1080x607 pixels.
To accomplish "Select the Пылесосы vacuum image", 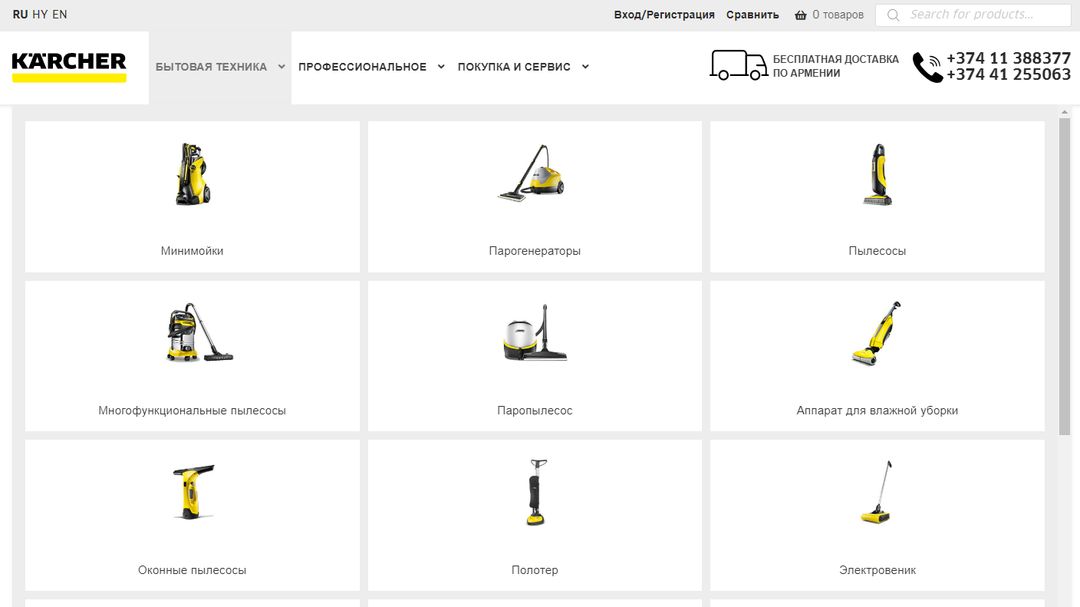I will (878, 174).
